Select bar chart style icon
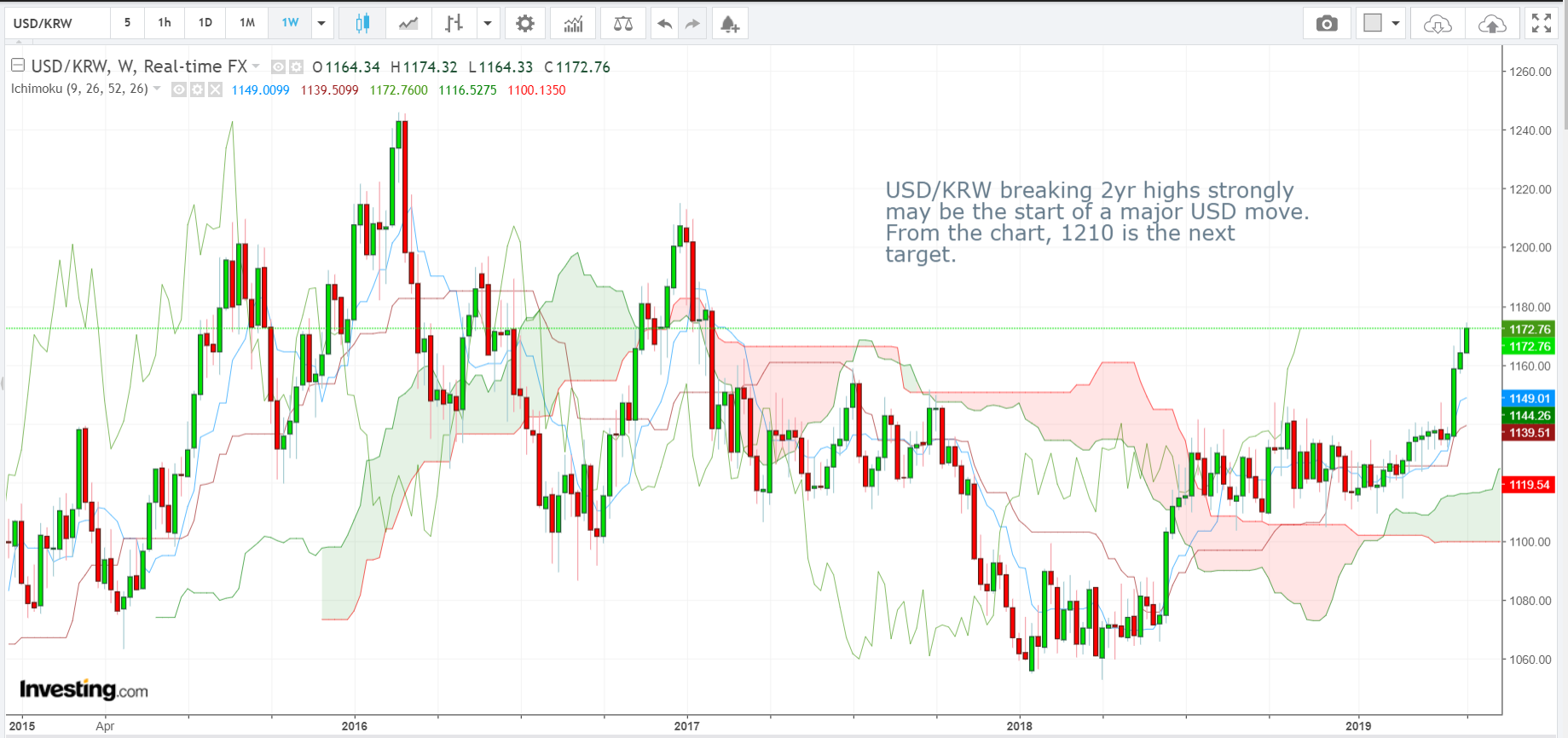 pos(454,23)
